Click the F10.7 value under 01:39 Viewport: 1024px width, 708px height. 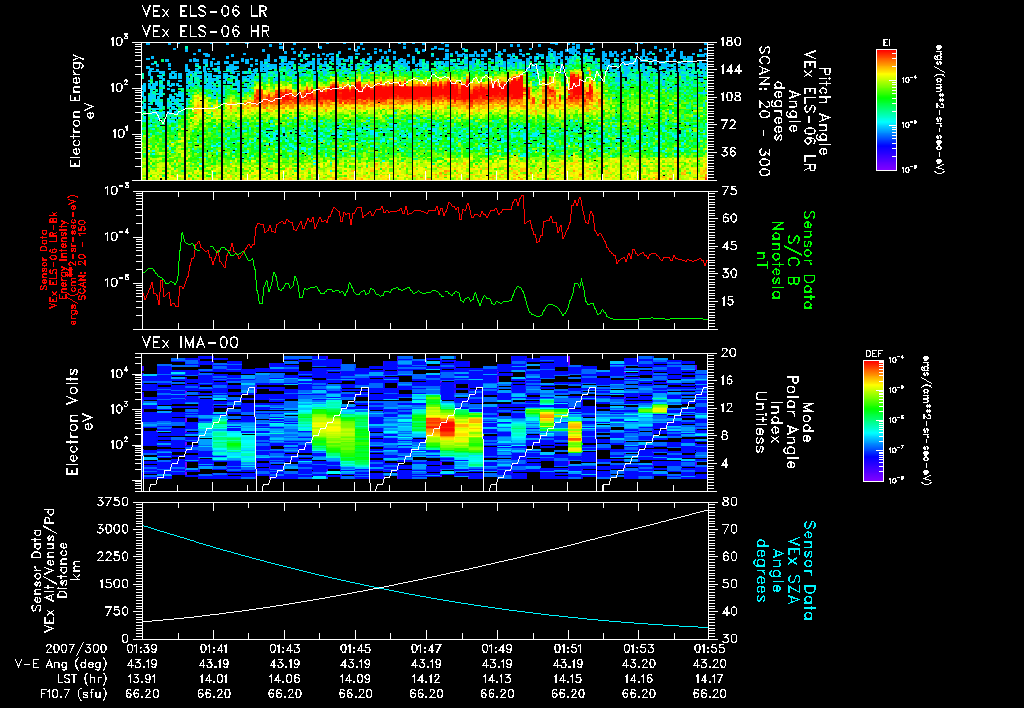pos(142,694)
